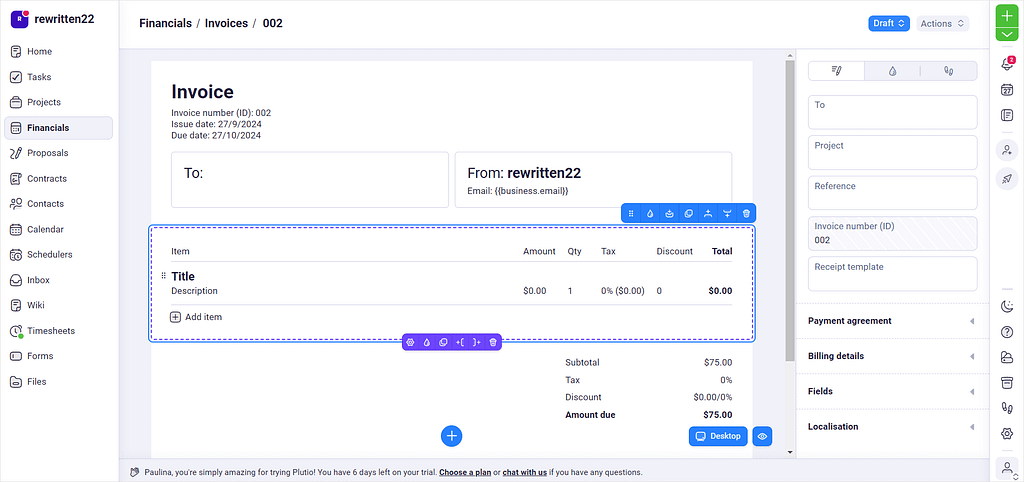Open the notes icon in the right rail
The image size is (1024, 482).
[x=1007, y=116]
